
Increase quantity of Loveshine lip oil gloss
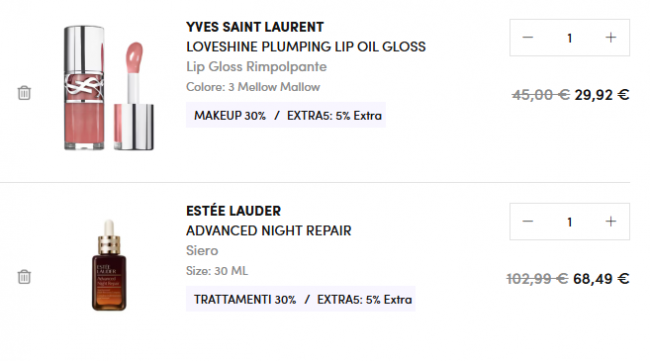point(611,38)
